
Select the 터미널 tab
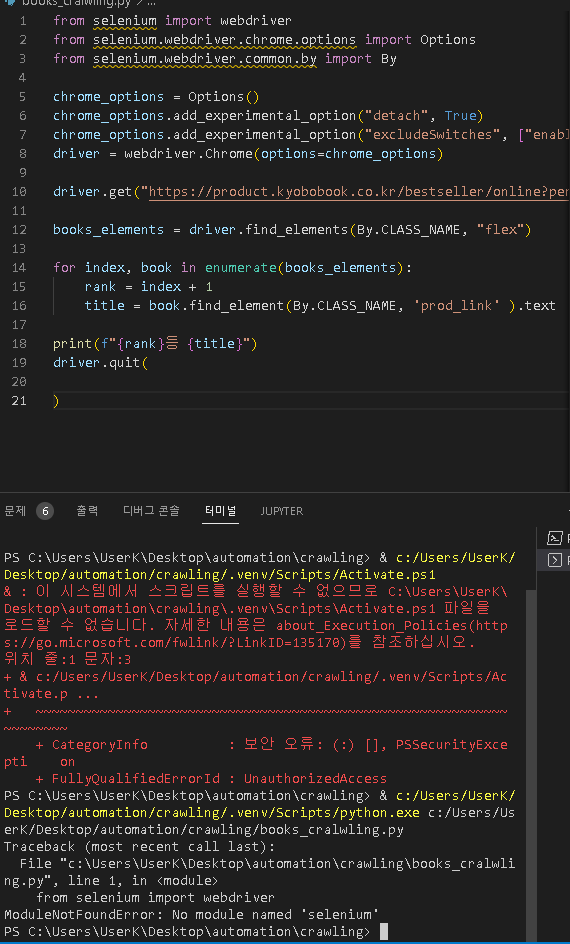tap(220, 511)
